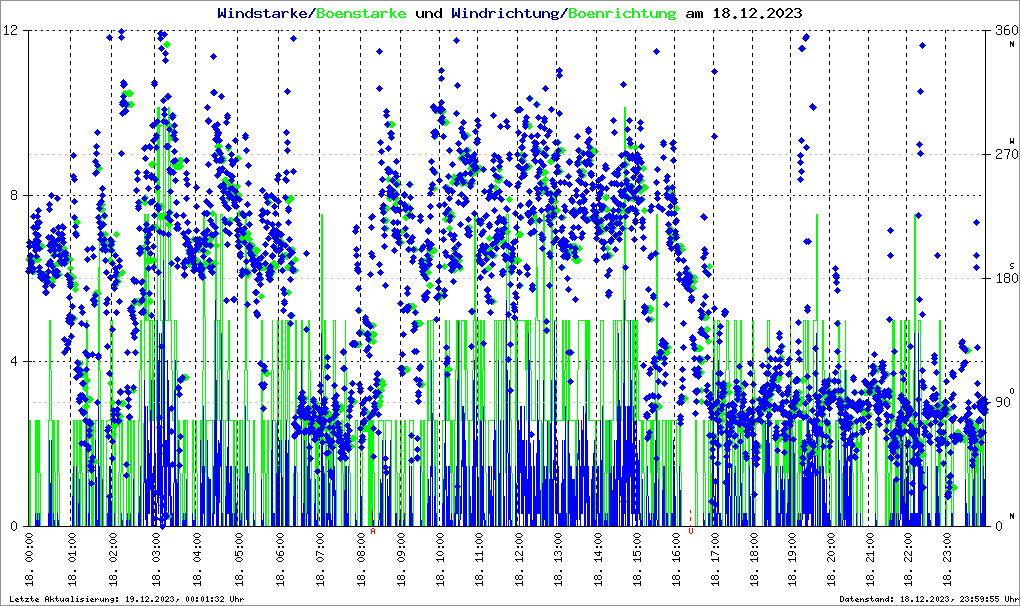Viewport: 1020px width, 606px height.
Task: Click the red sunrise marker 'A' on the time axis
Action: [373, 531]
